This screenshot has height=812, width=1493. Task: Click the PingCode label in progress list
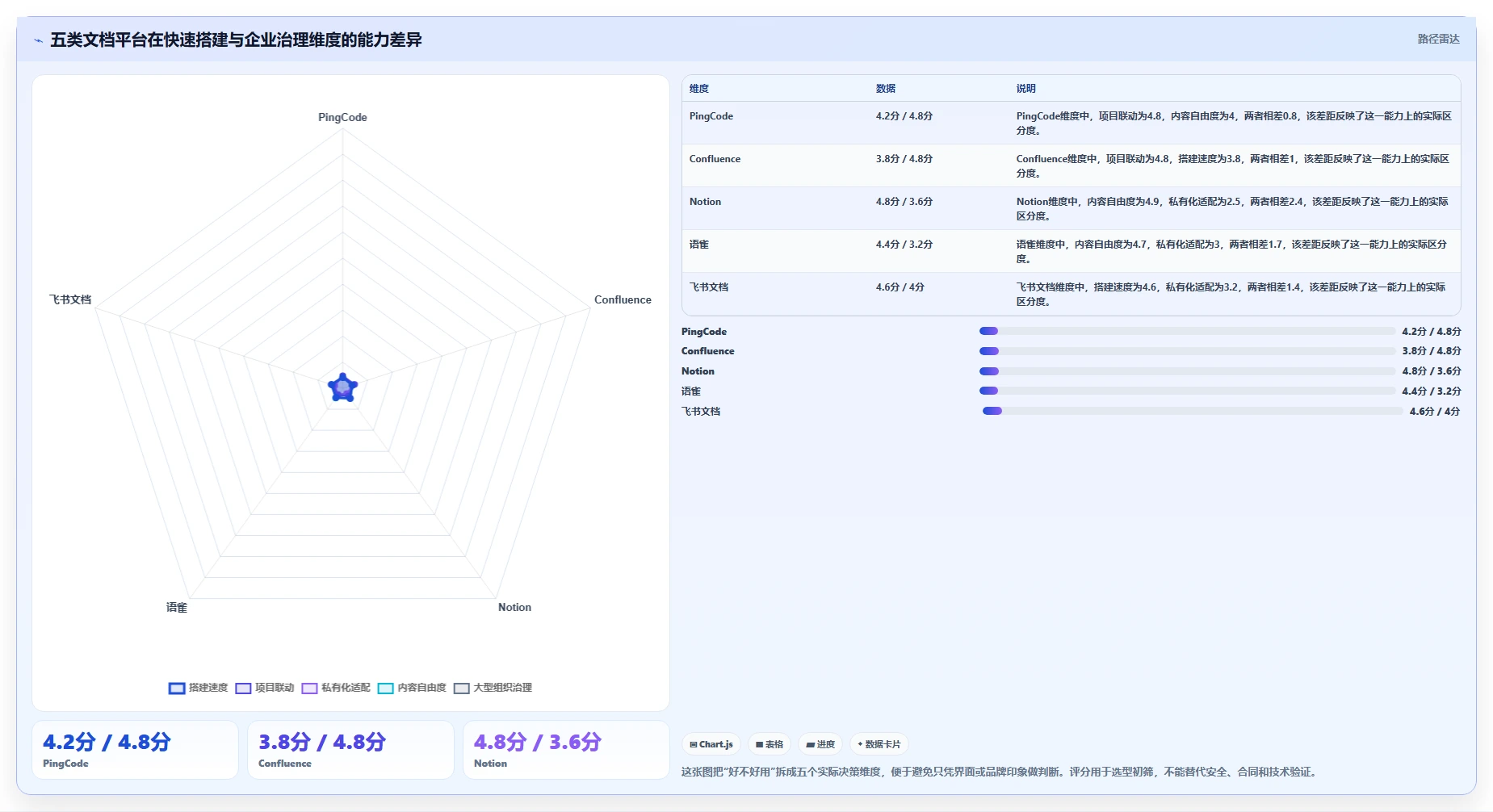pyautogui.click(x=703, y=332)
